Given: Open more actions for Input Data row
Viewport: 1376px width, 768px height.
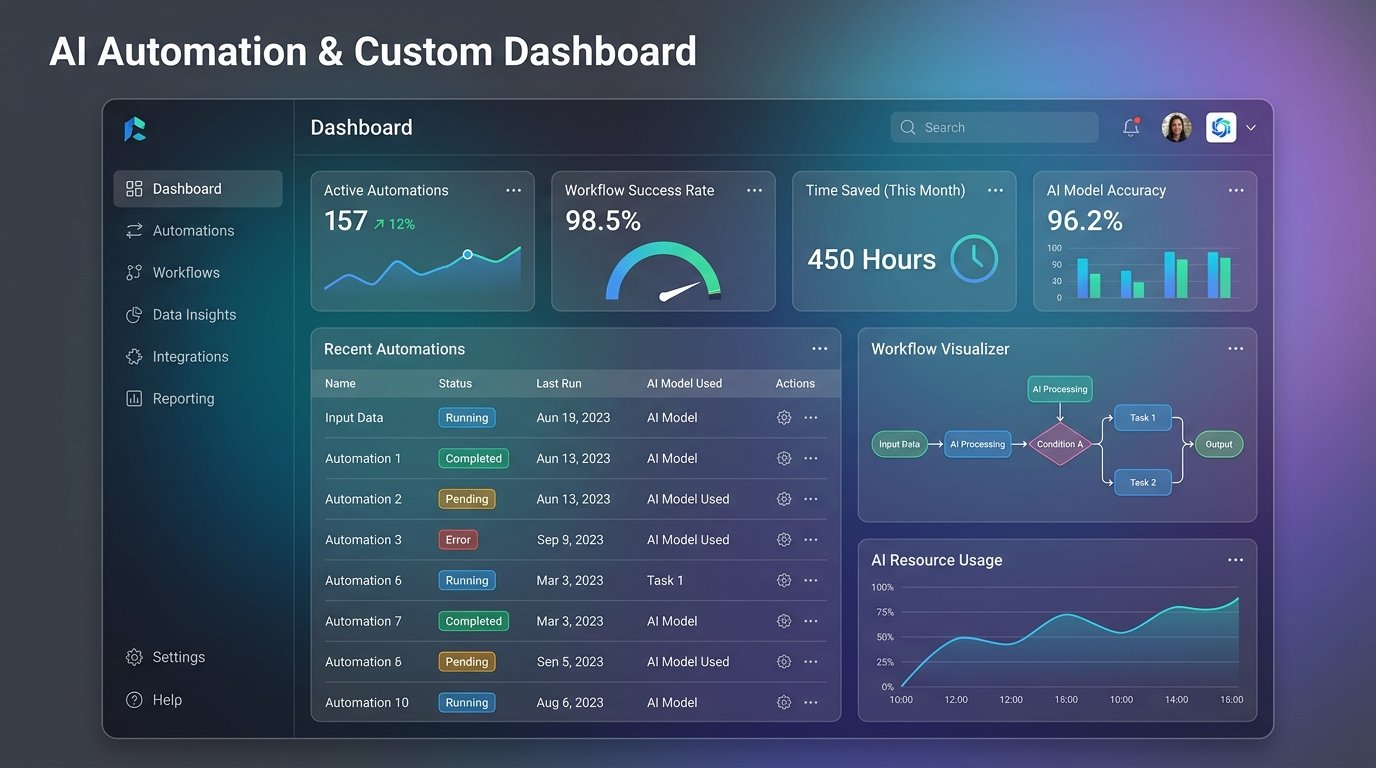Looking at the screenshot, I should pyautogui.click(x=811, y=418).
